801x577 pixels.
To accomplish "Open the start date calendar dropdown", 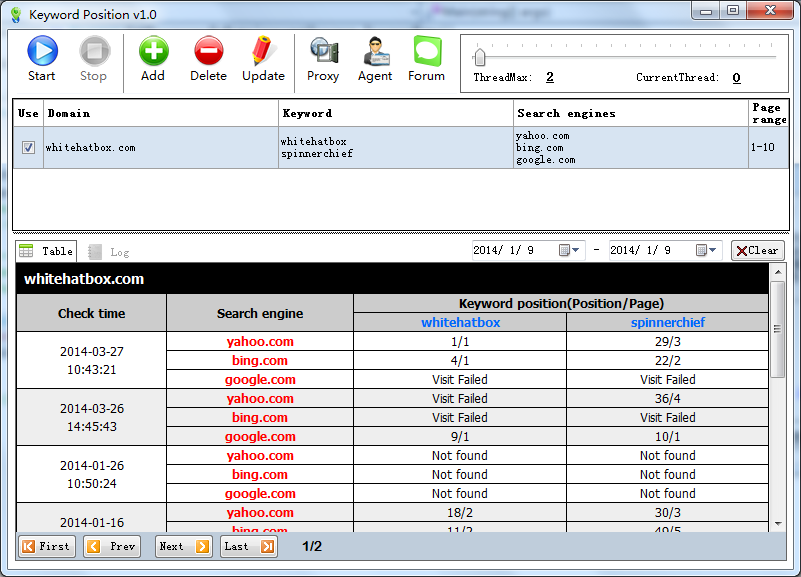I will [x=569, y=251].
